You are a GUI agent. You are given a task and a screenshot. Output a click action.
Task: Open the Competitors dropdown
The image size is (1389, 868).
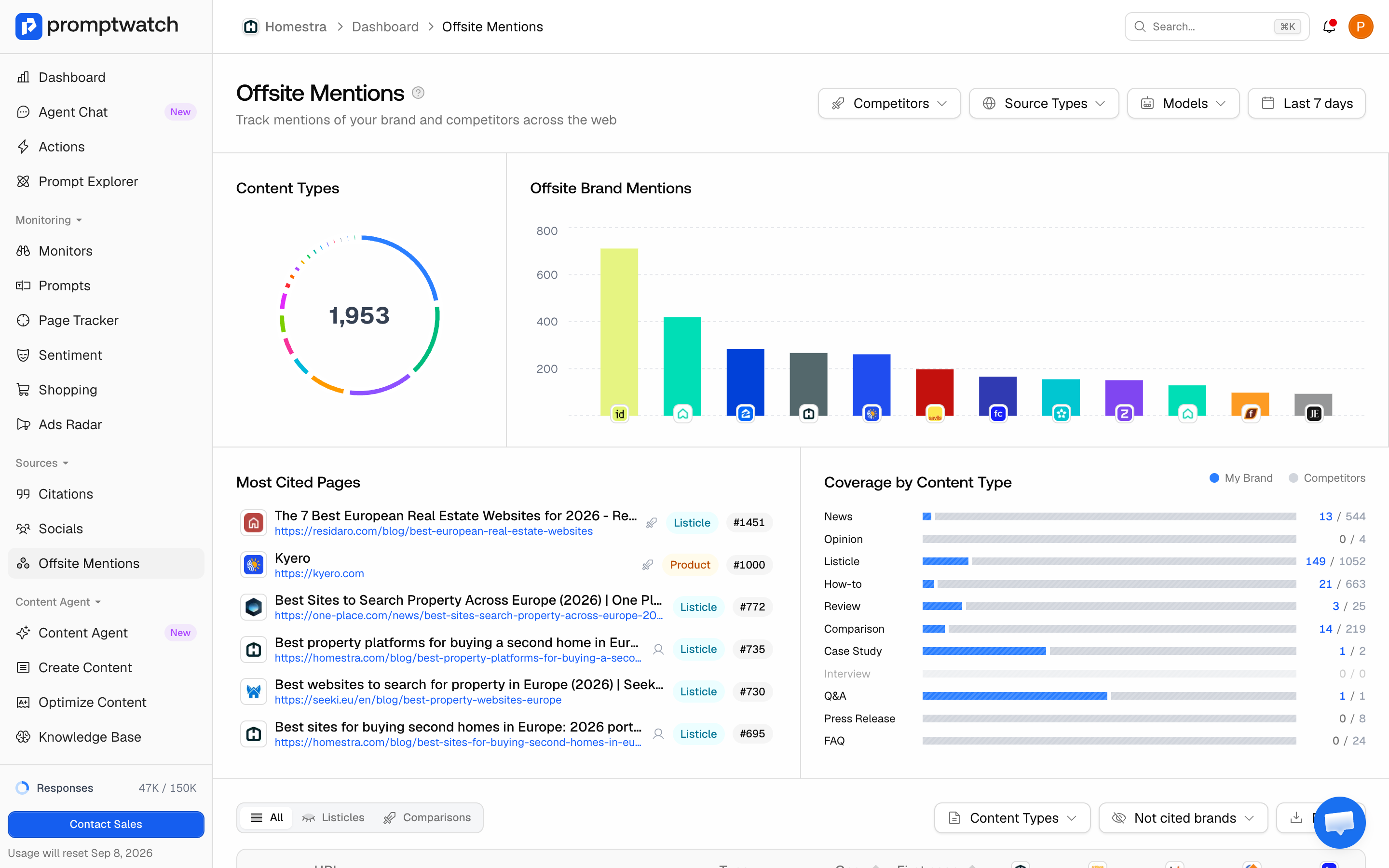889,103
